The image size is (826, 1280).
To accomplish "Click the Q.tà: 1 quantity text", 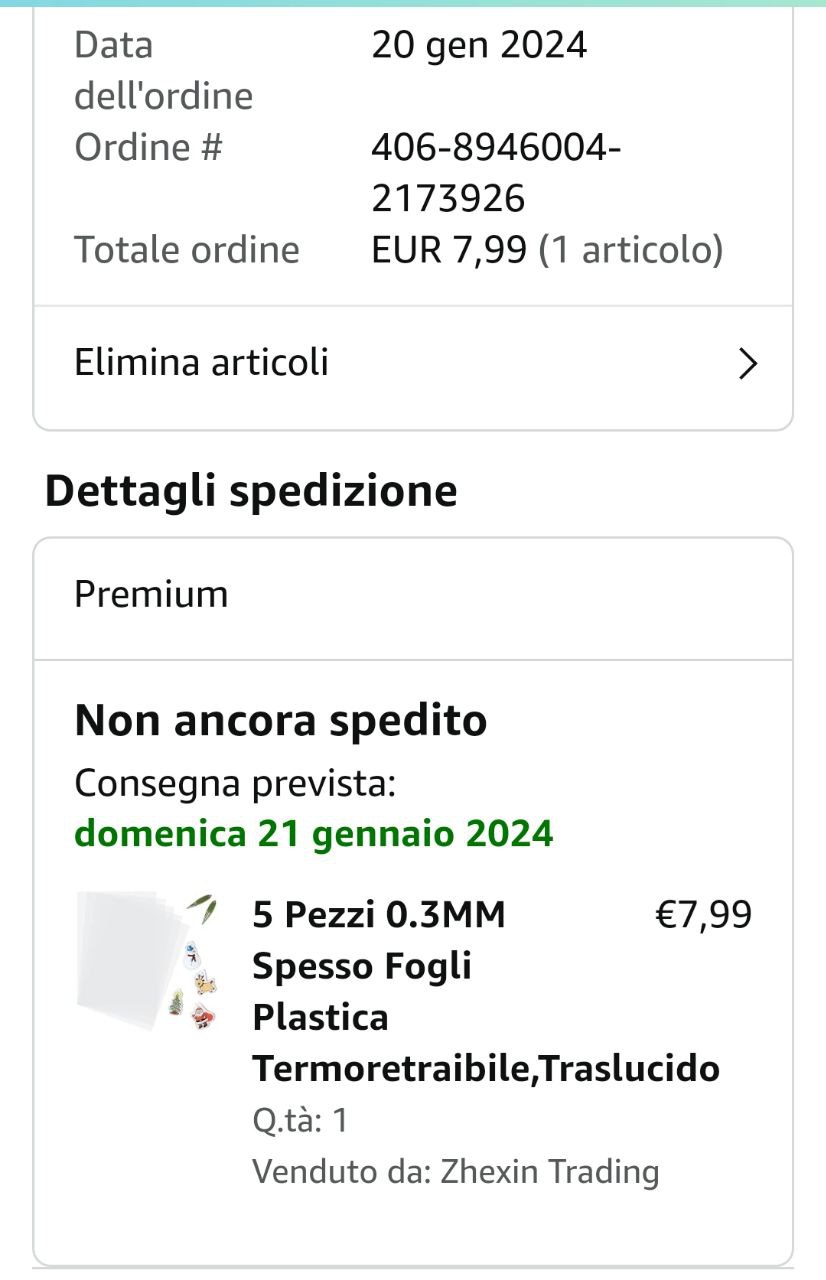I will click(299, 1120).
